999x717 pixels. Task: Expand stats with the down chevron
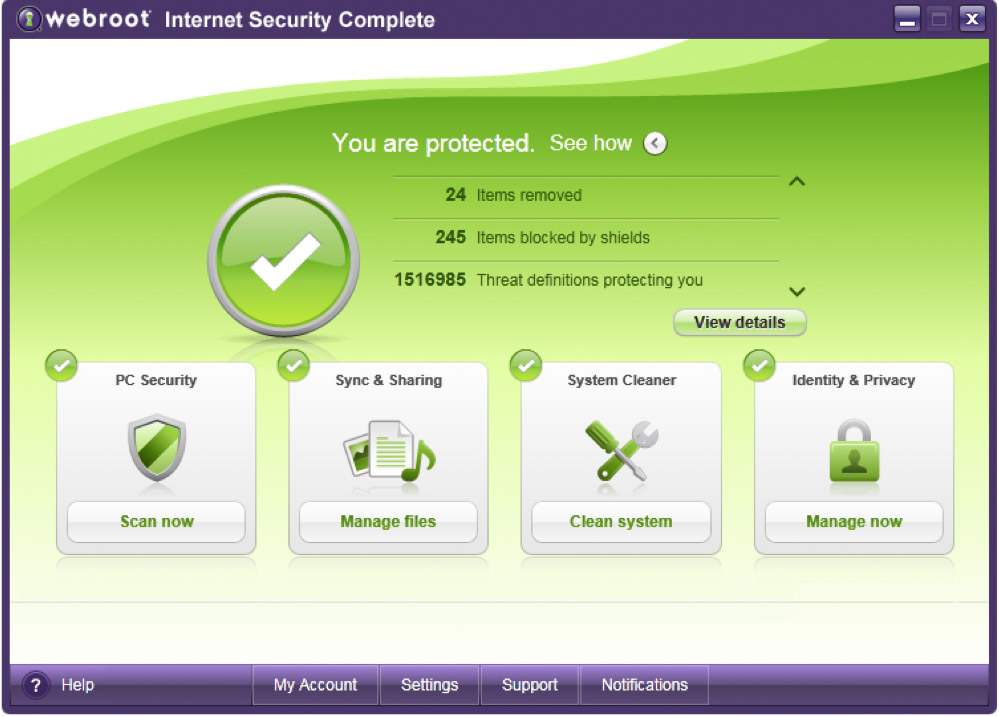pos(797,292)
